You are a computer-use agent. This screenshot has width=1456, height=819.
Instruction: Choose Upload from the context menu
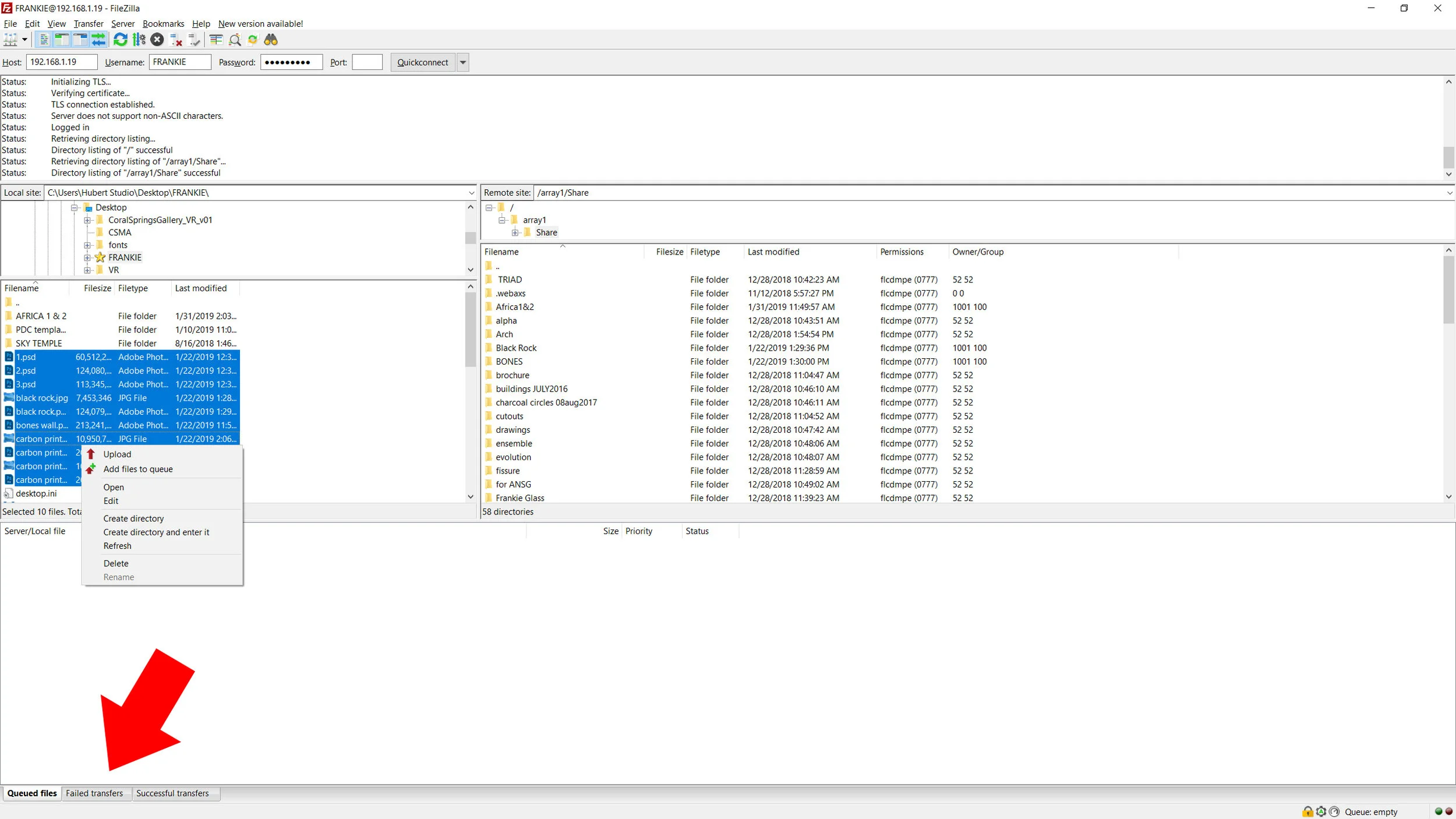(x=117, y=454)
